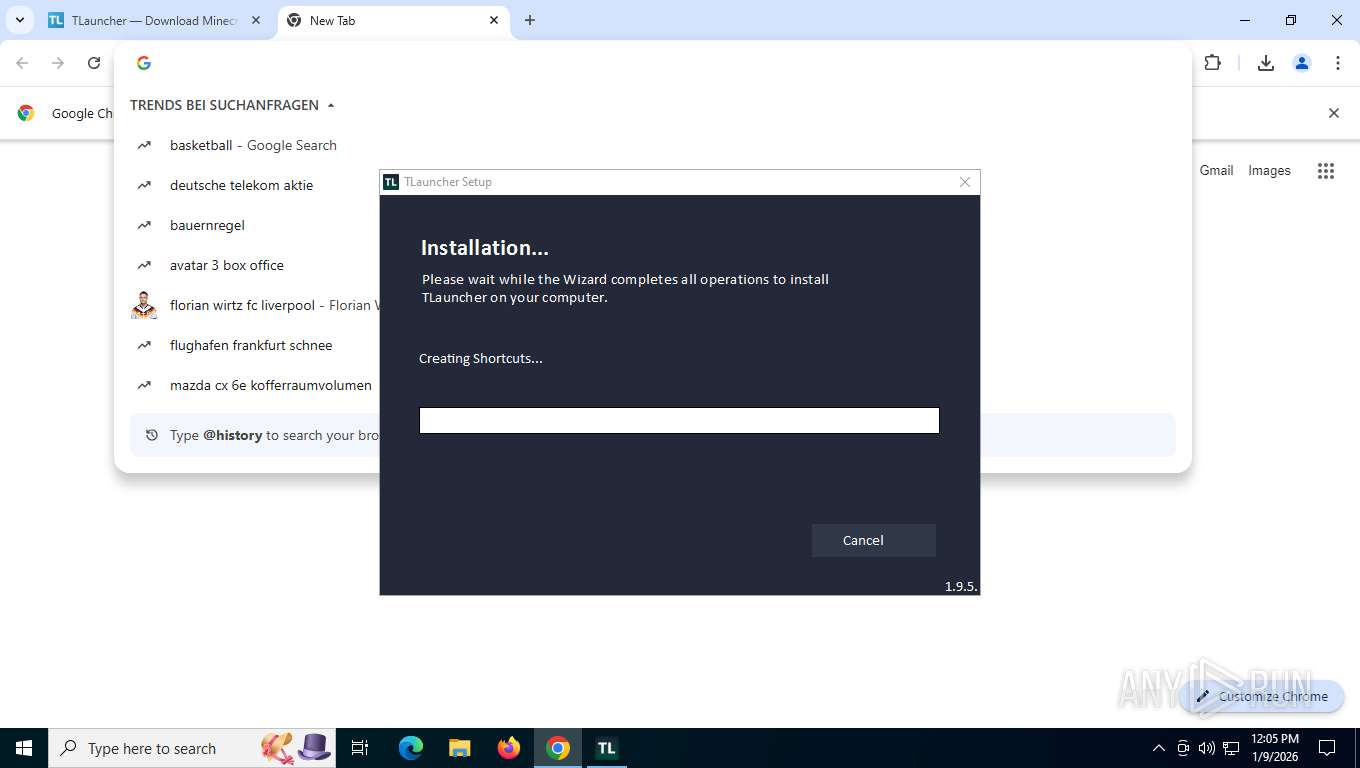Open File Explorer from taskbar

[460, 748]
